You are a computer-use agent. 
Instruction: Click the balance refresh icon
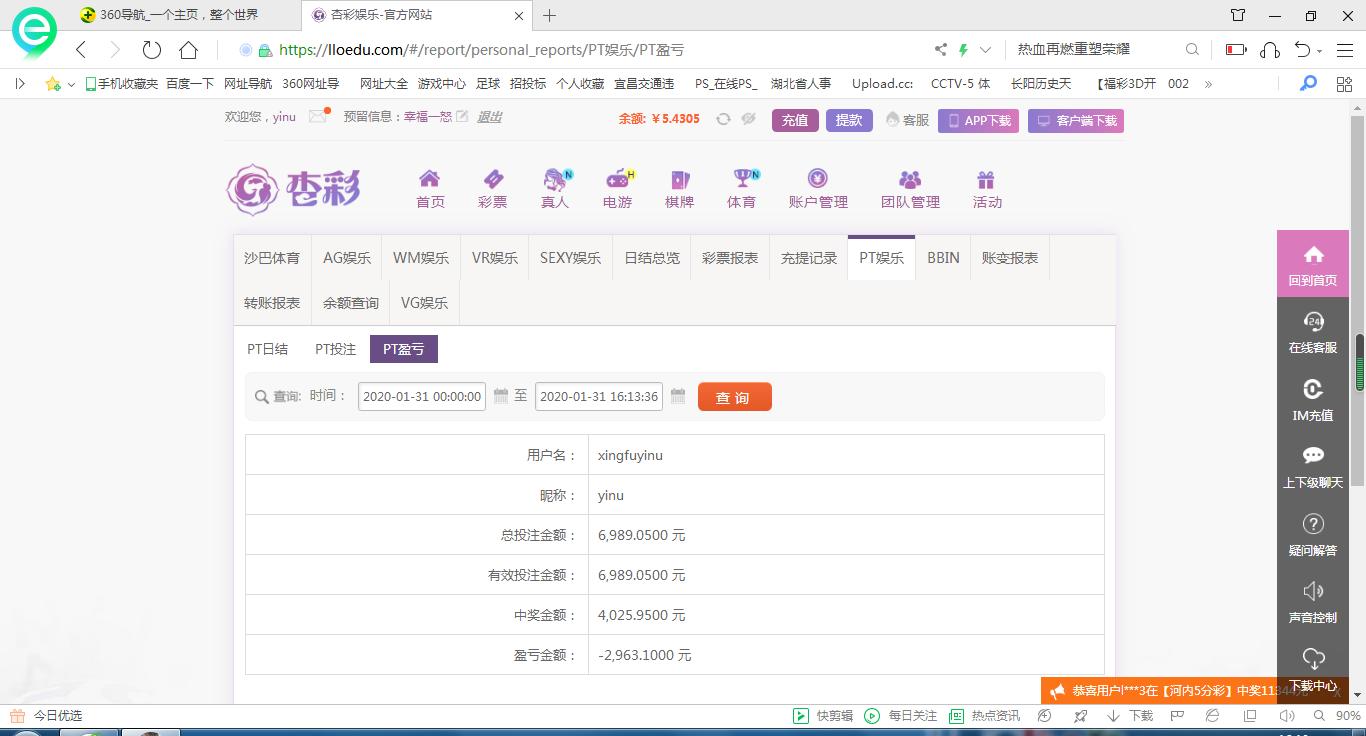(723, 119)
